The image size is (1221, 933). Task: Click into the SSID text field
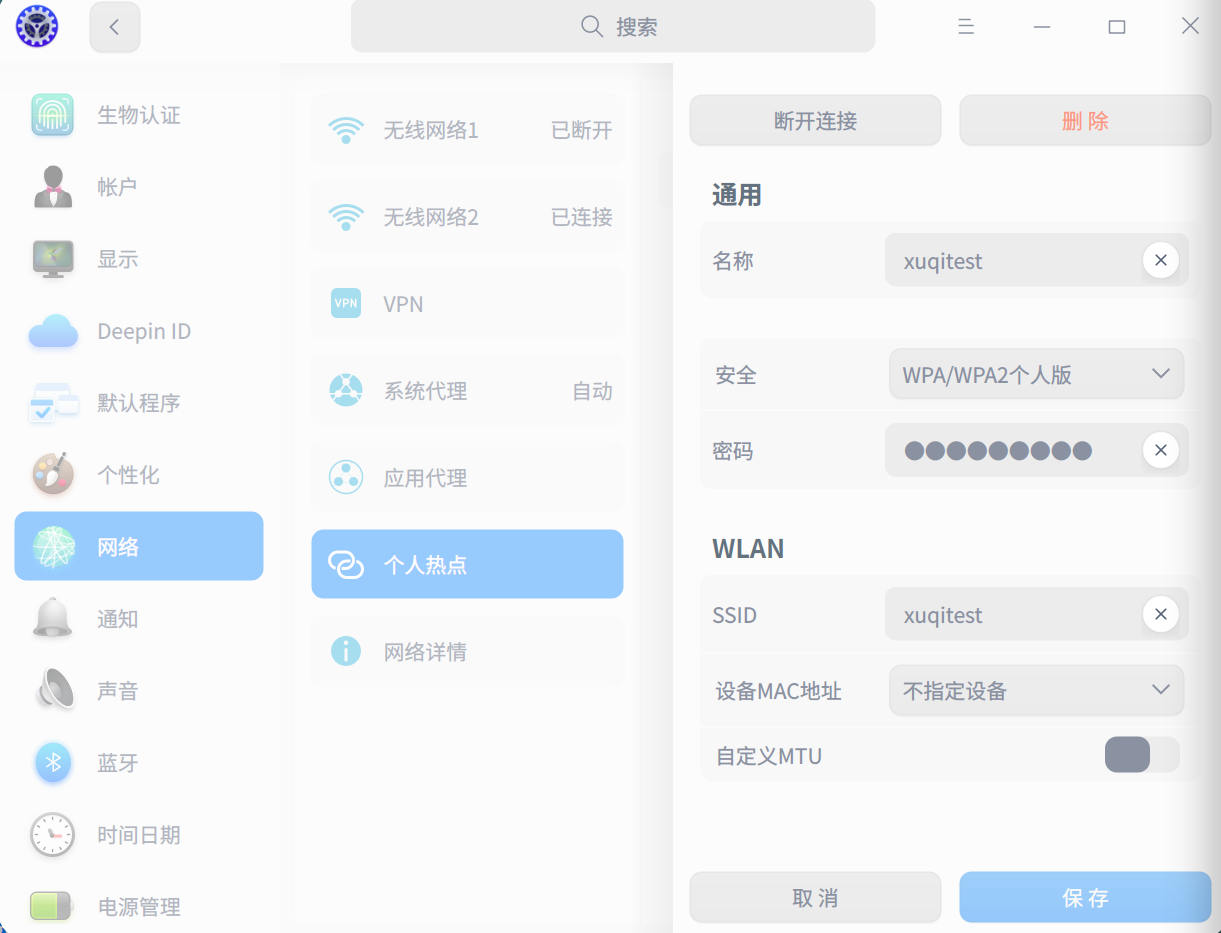1036,614
